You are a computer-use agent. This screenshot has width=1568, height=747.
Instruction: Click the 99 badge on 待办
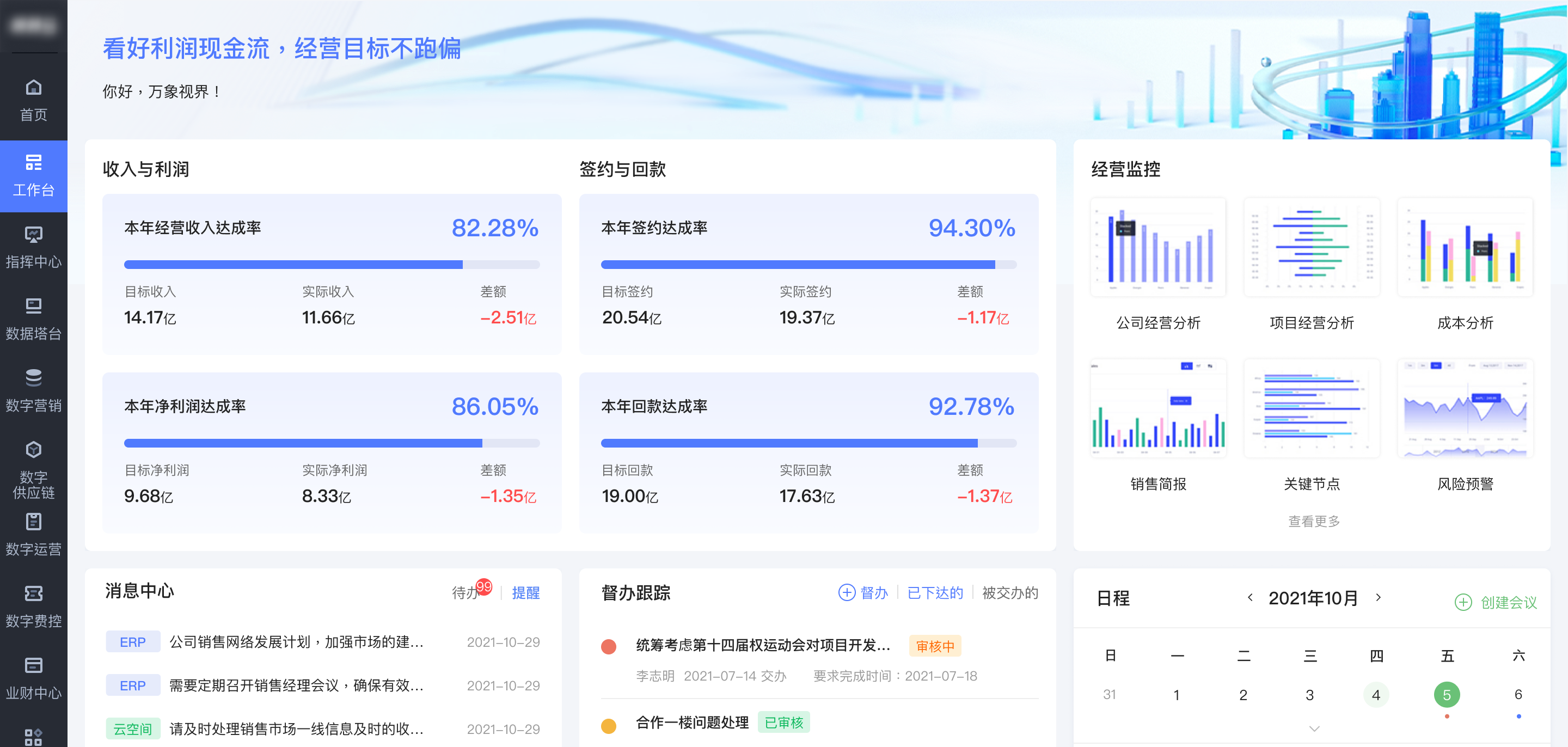click(x=484, y=587)
